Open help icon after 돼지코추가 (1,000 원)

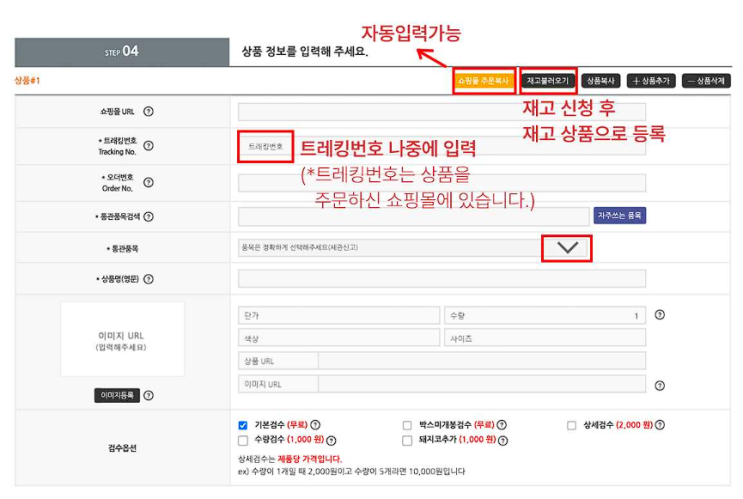(503, 441)
